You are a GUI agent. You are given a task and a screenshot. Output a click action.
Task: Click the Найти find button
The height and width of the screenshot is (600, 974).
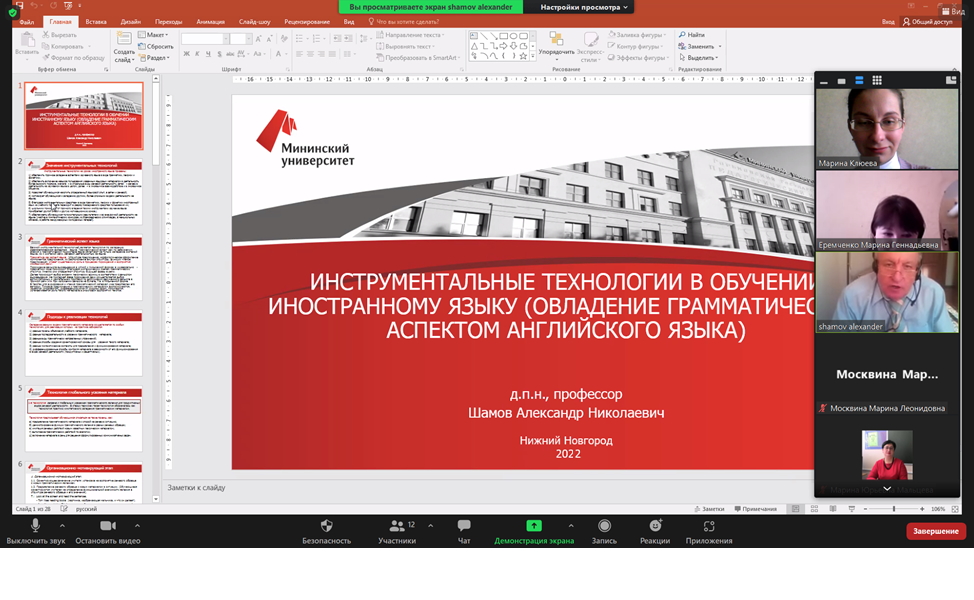691,35
